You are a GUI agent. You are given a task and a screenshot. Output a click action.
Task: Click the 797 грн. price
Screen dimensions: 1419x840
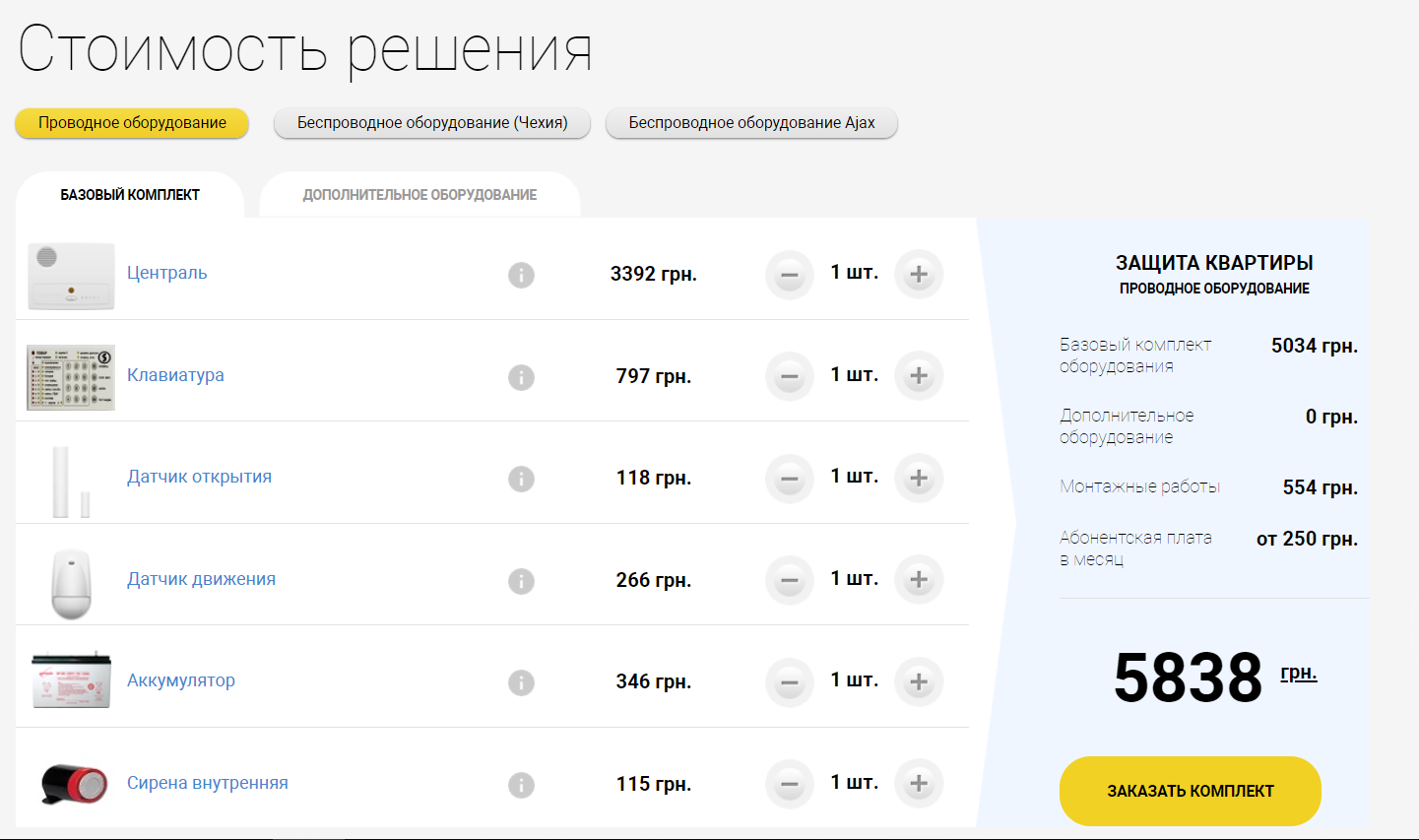coord(654,376)
